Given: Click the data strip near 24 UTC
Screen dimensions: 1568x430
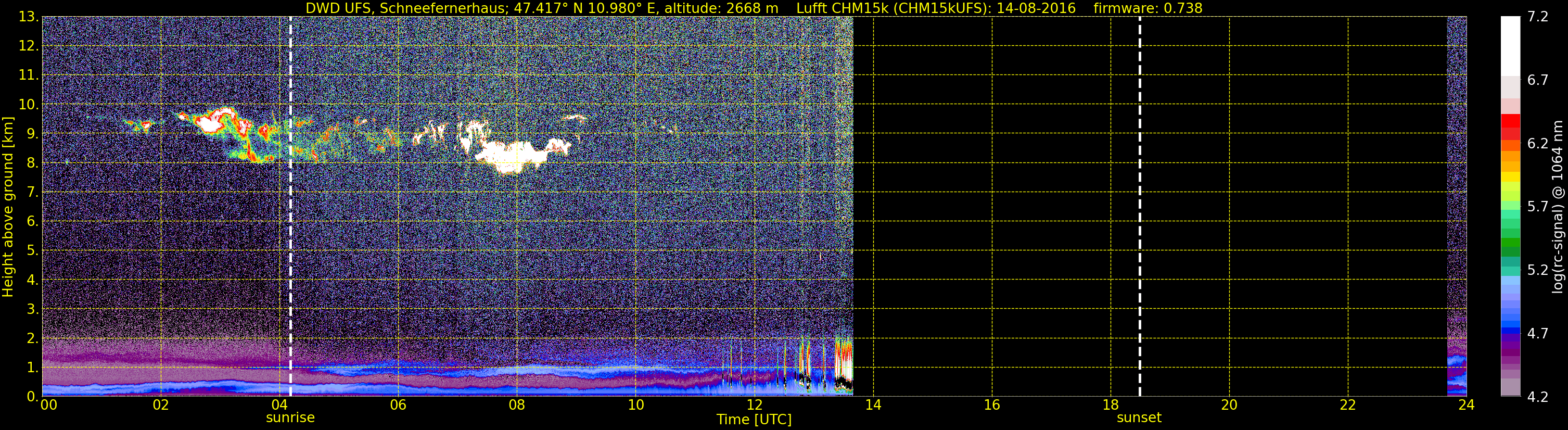Looking at the screenshot, I should coord(1457,207).
